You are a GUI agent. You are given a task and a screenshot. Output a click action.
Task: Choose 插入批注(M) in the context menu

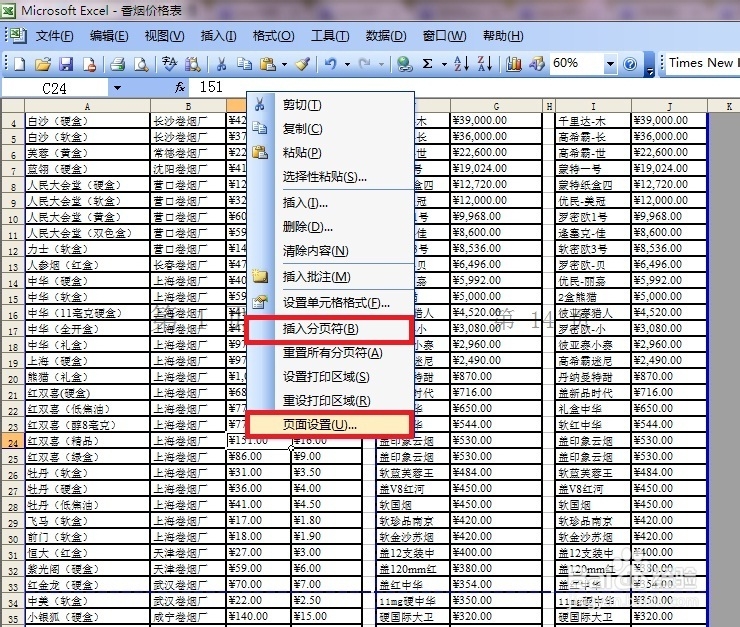click(330, 277)
